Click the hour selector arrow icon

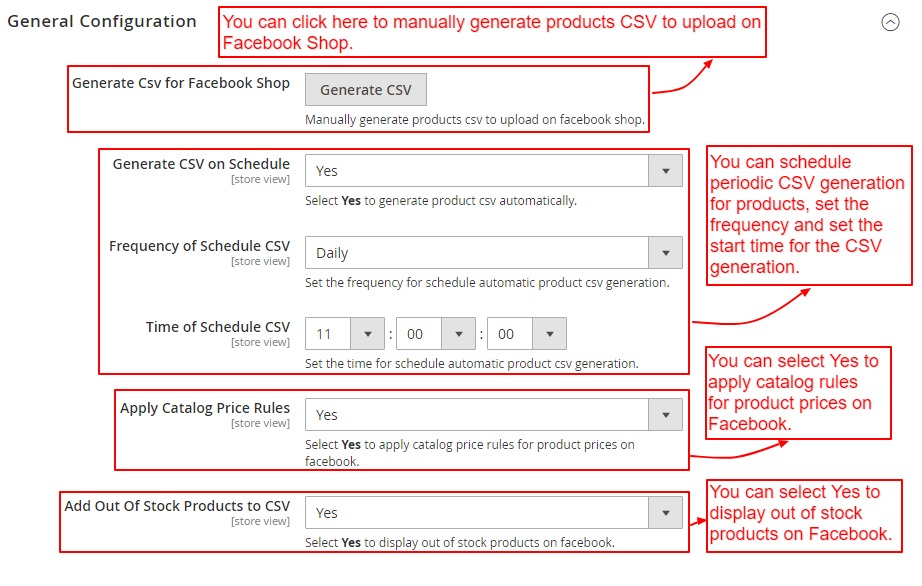click(x=368, y=334)
